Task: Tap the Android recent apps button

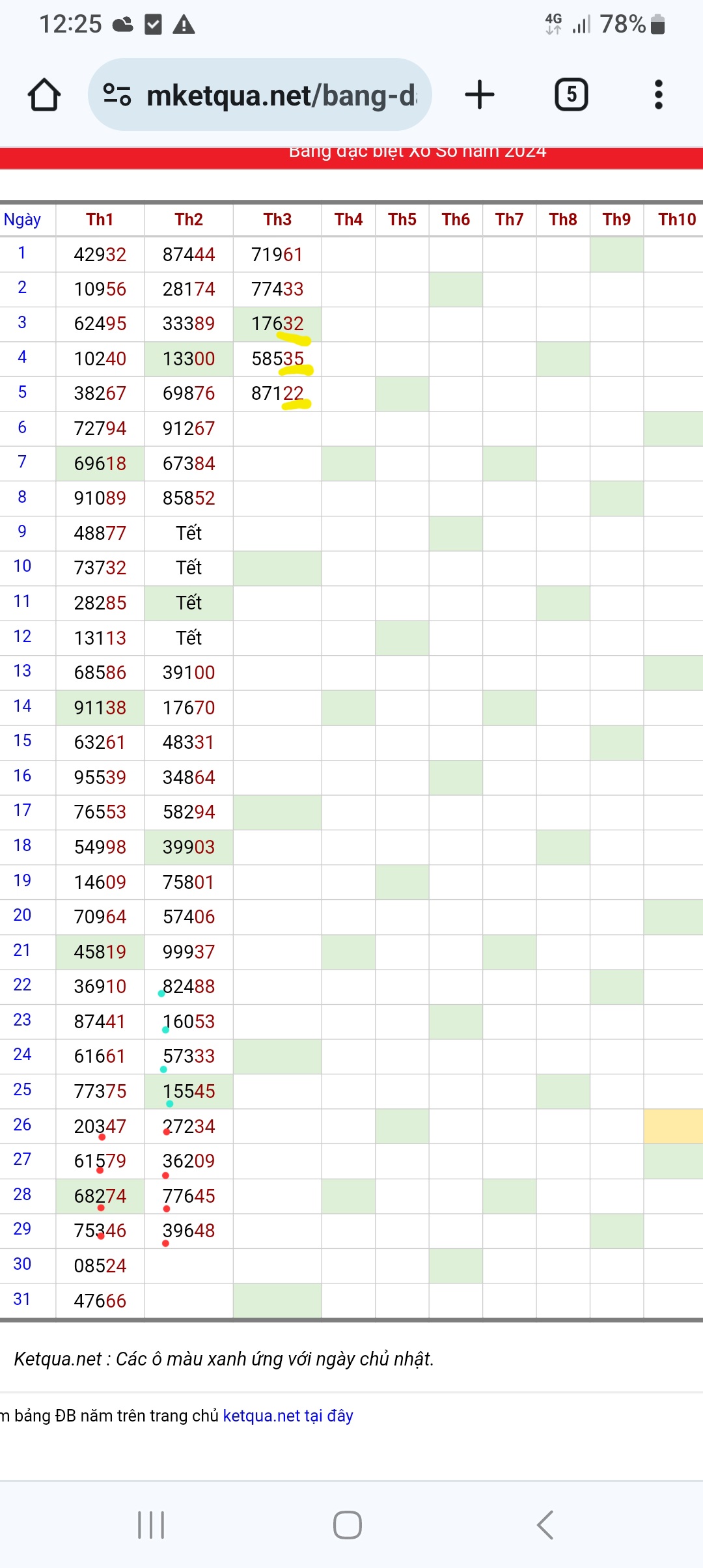Action: point(151,1525)
